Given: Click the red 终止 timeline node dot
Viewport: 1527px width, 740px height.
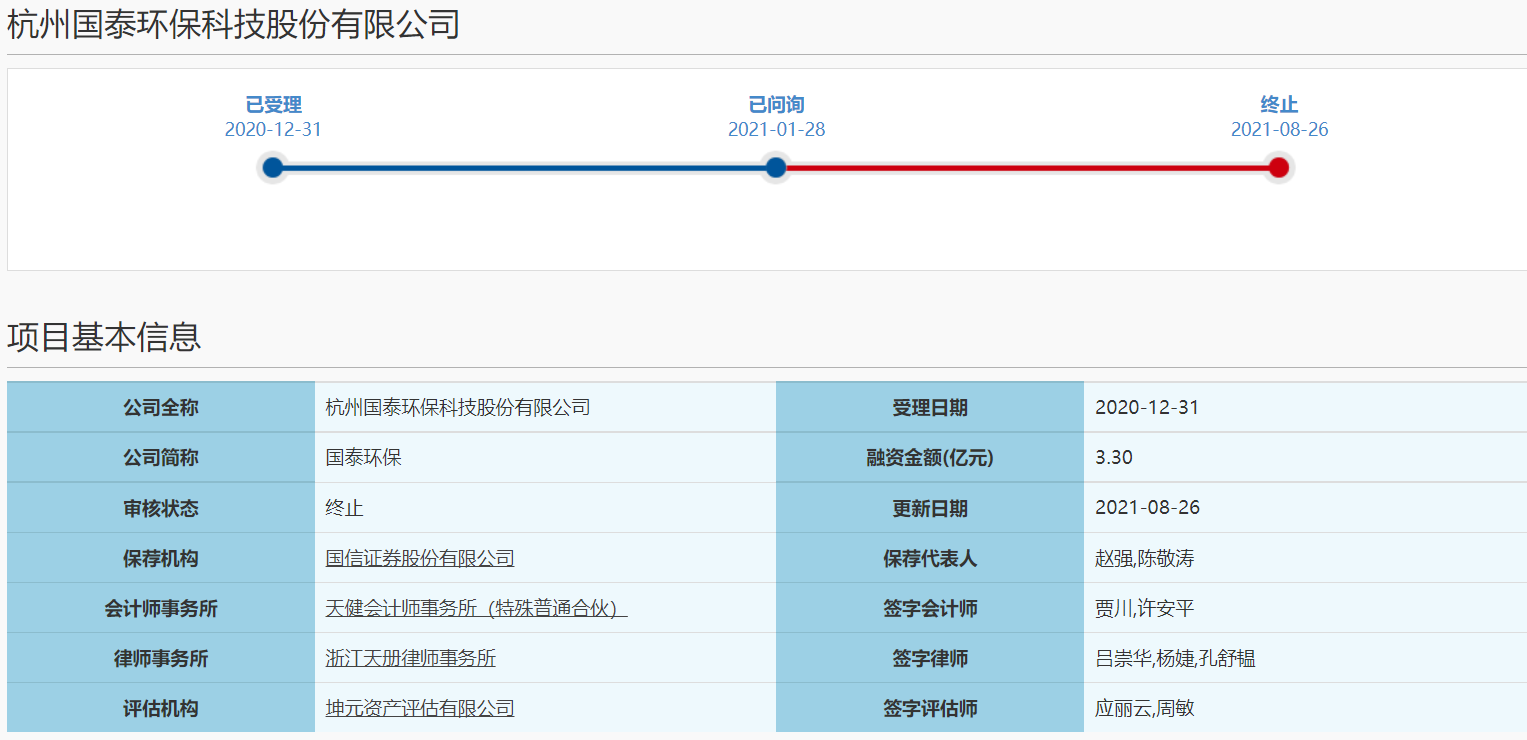Looking at the screenshot, I should pos(1278,167).
